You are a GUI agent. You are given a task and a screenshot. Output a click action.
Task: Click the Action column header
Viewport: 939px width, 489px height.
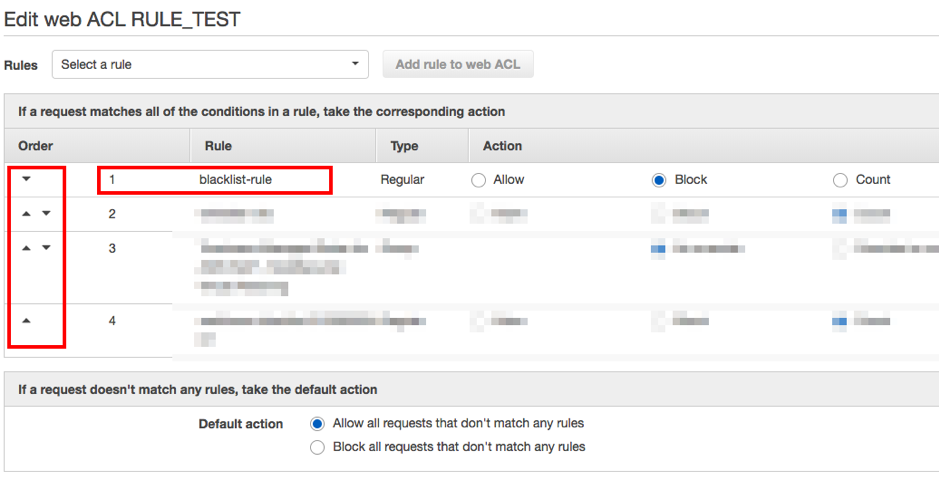point(502,146)
